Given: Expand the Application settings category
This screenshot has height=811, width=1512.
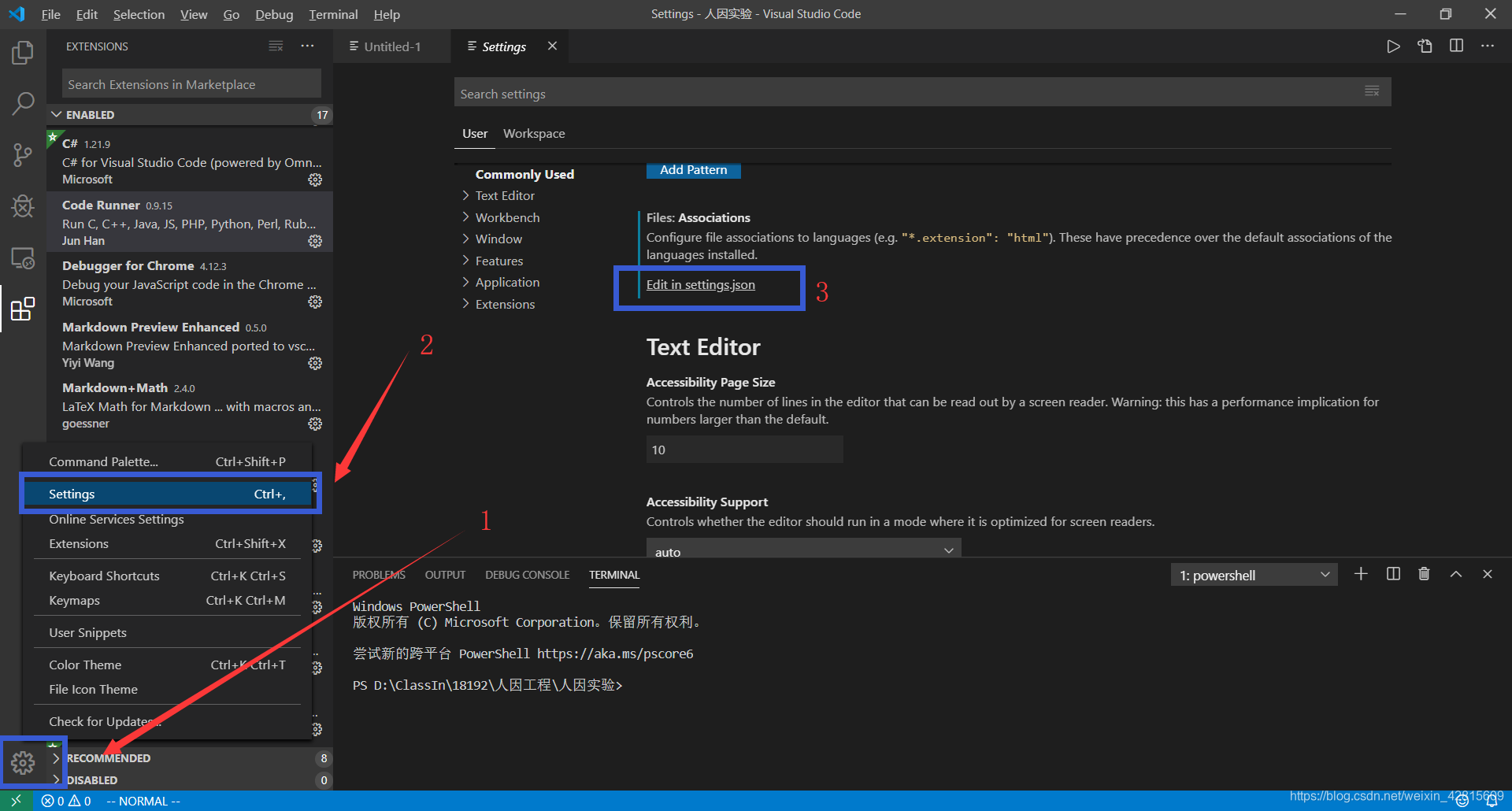Looking at the screenshot, I should pyautogui.click(x=507, y=282).
